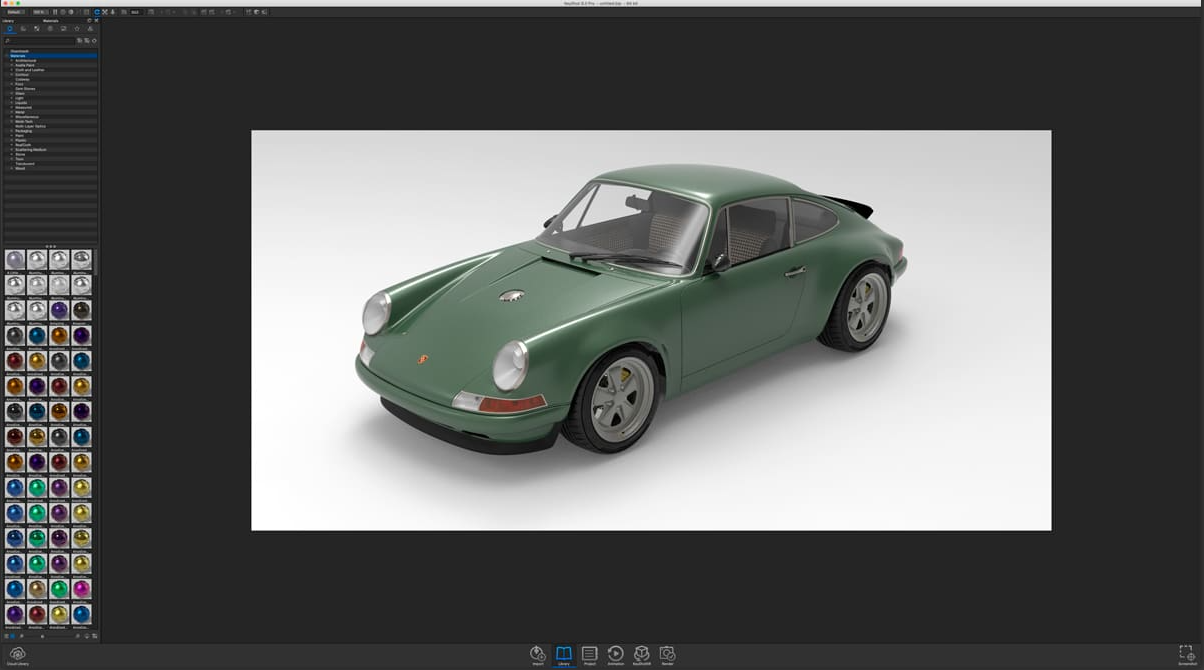Toggle the Library panel button off
The height and width of the screenshot is (670, 1204).
[x=564, y=654]
